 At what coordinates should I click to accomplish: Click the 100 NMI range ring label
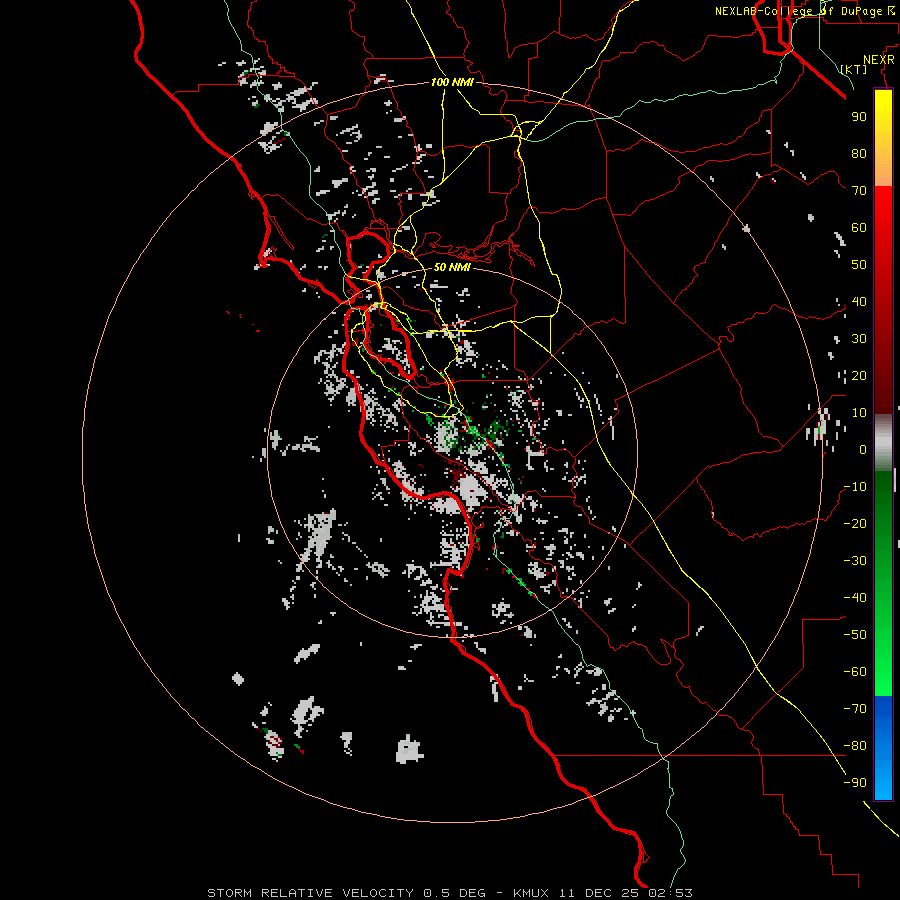click(x=452, y=83)
